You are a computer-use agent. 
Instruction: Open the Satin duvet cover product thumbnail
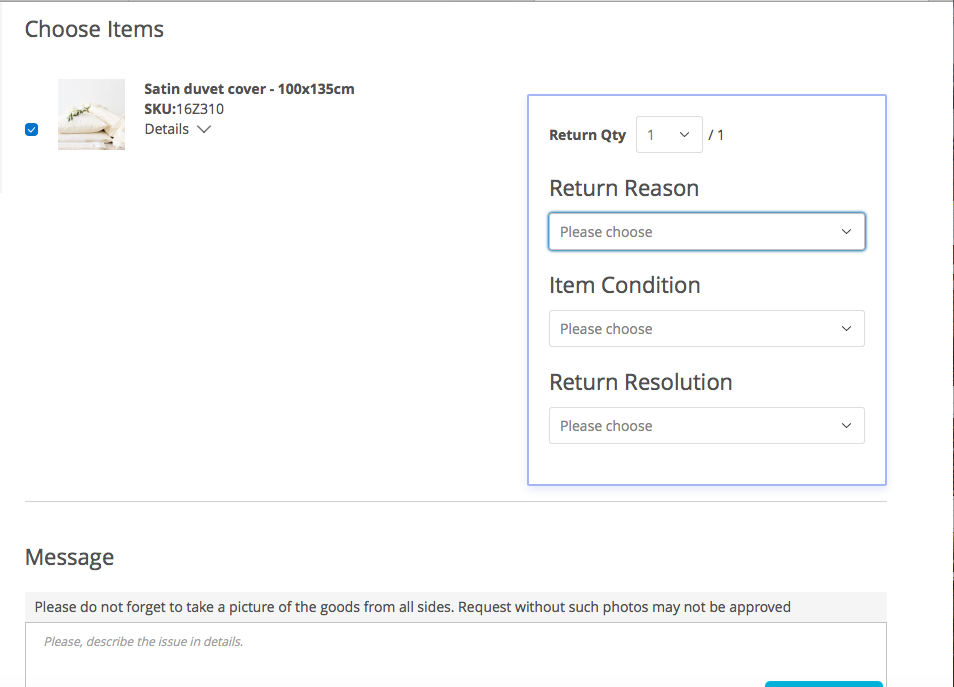point(91,114)
